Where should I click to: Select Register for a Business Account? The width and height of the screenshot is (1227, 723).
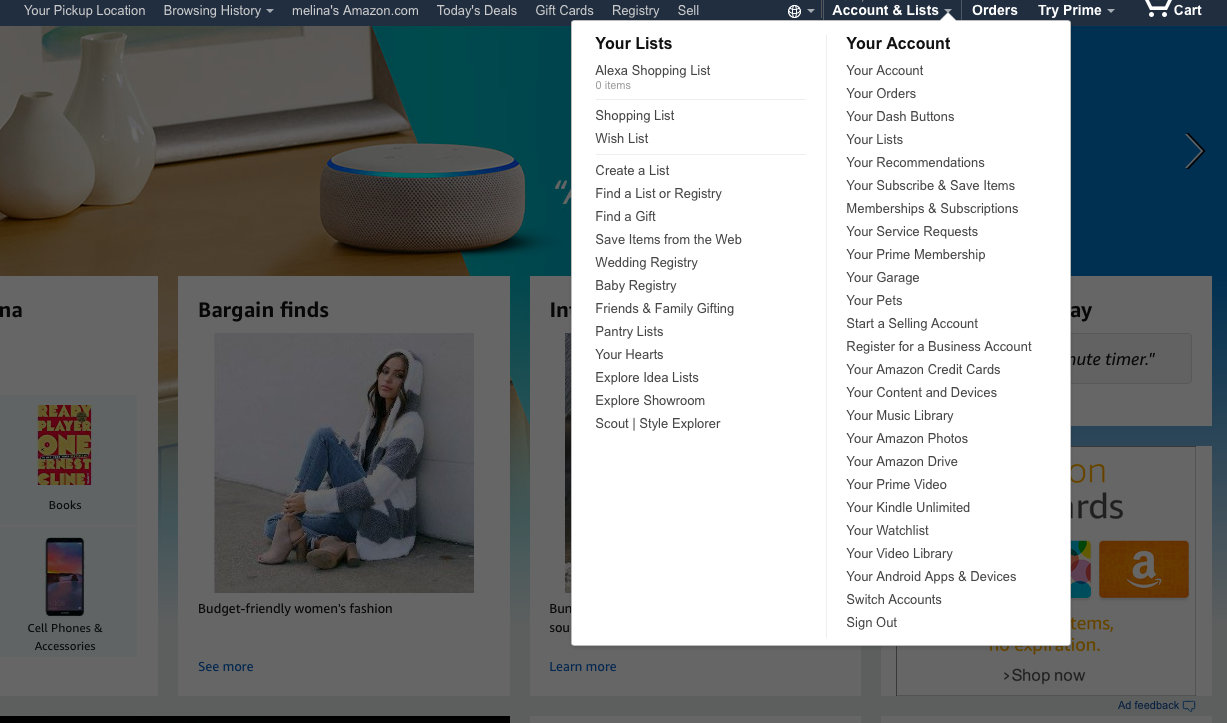[939, 346]
